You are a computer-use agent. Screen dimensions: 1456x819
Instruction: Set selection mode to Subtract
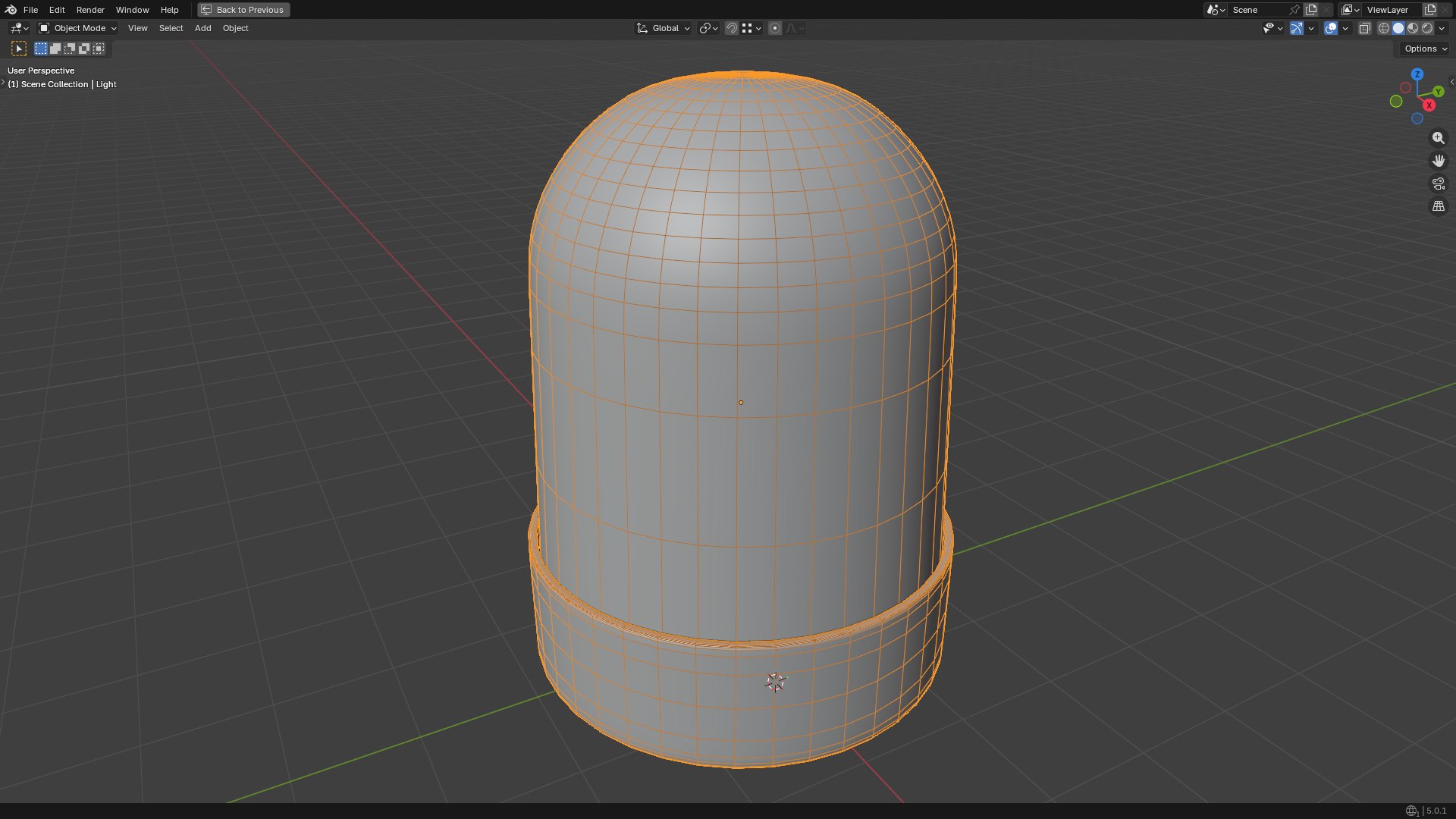coord(70,49)
